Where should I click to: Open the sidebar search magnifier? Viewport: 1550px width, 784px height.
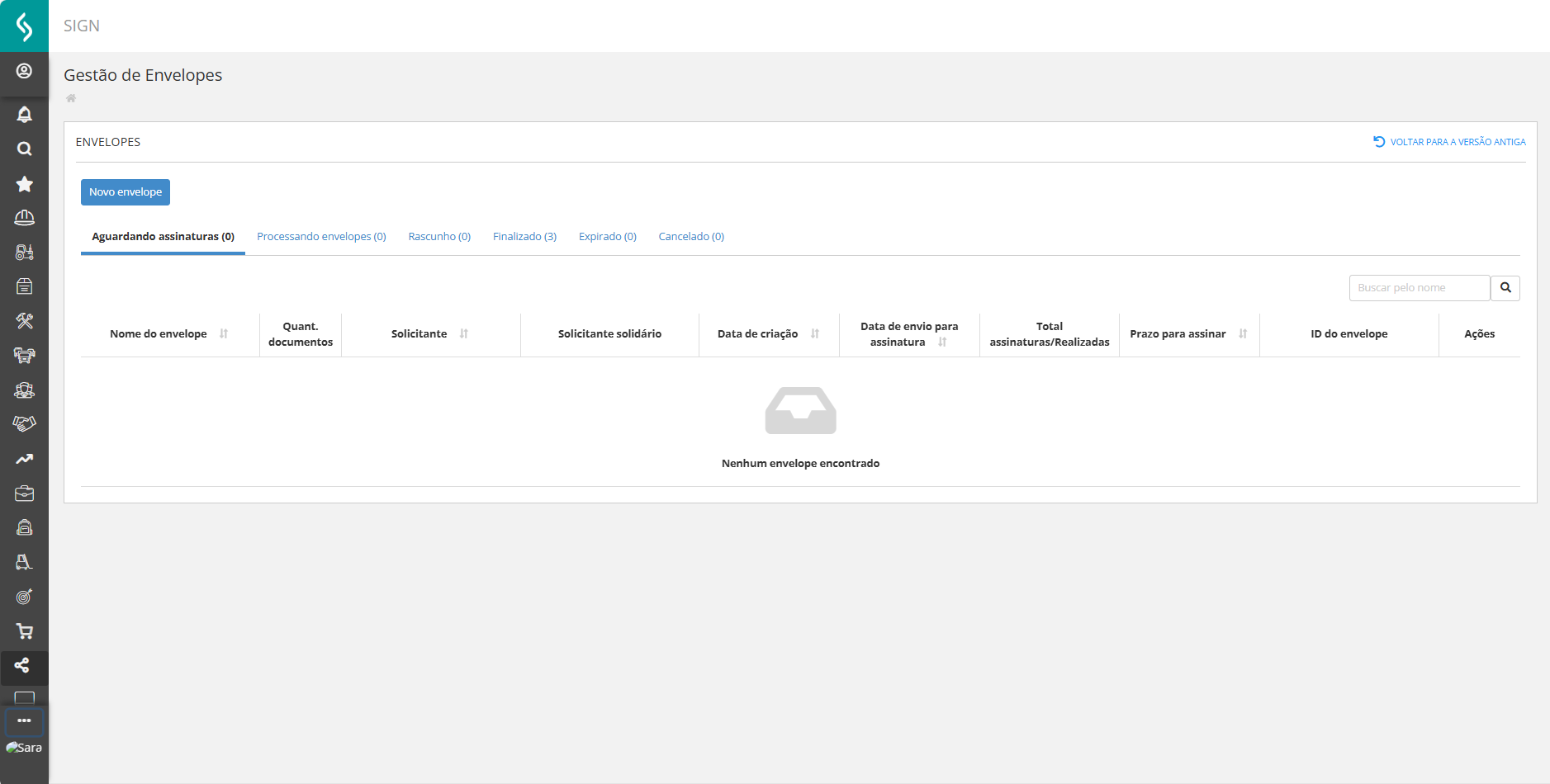click(x=24, y=149)
